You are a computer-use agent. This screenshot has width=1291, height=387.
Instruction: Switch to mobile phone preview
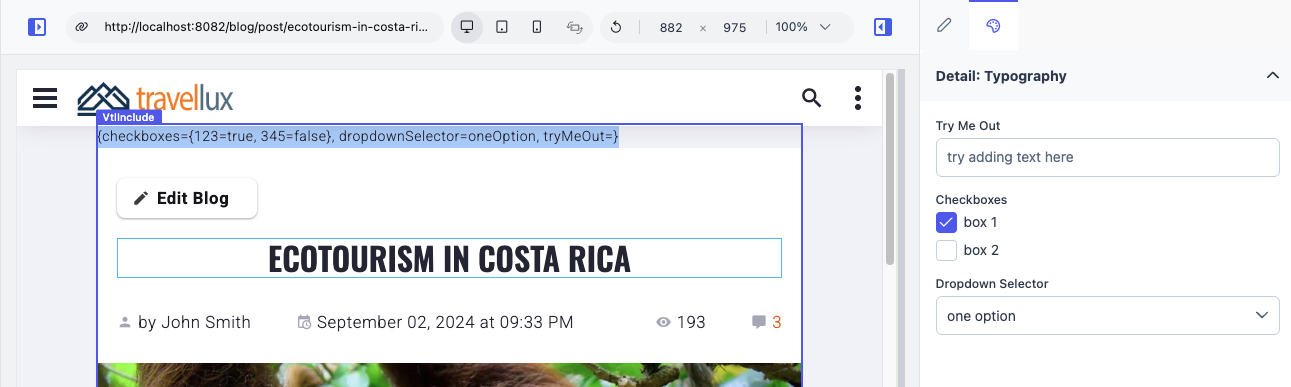coord(537,27)
